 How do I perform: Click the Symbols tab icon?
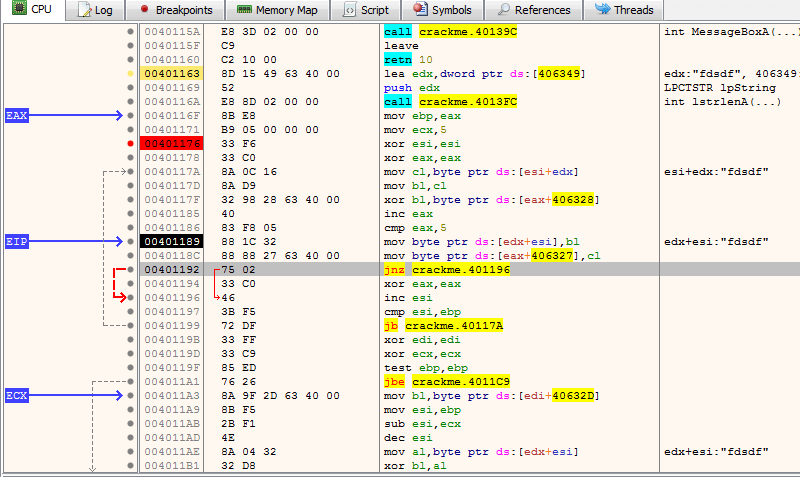tap(420, 10)
